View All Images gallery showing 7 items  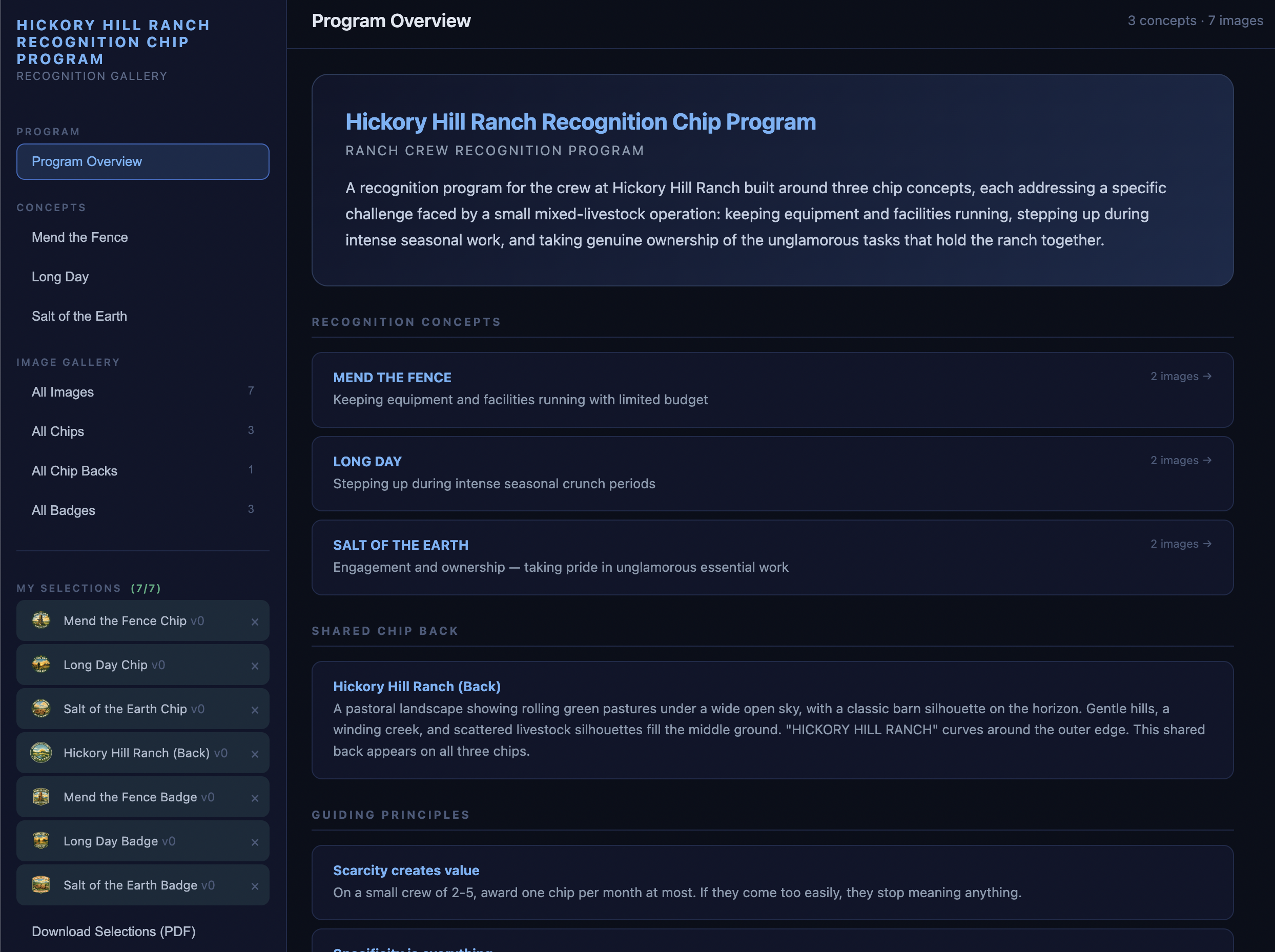pyautogui.click(x=62, y=392)
